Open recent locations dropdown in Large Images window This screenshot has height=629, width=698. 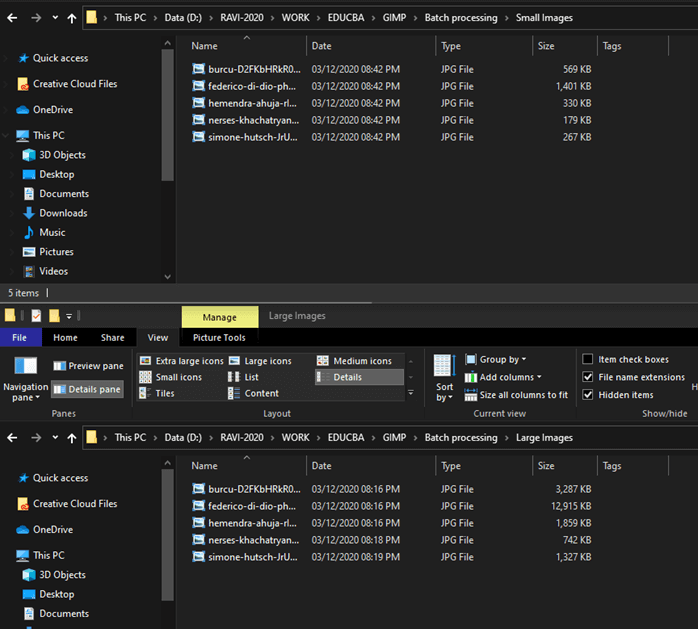tap(55, 438)
